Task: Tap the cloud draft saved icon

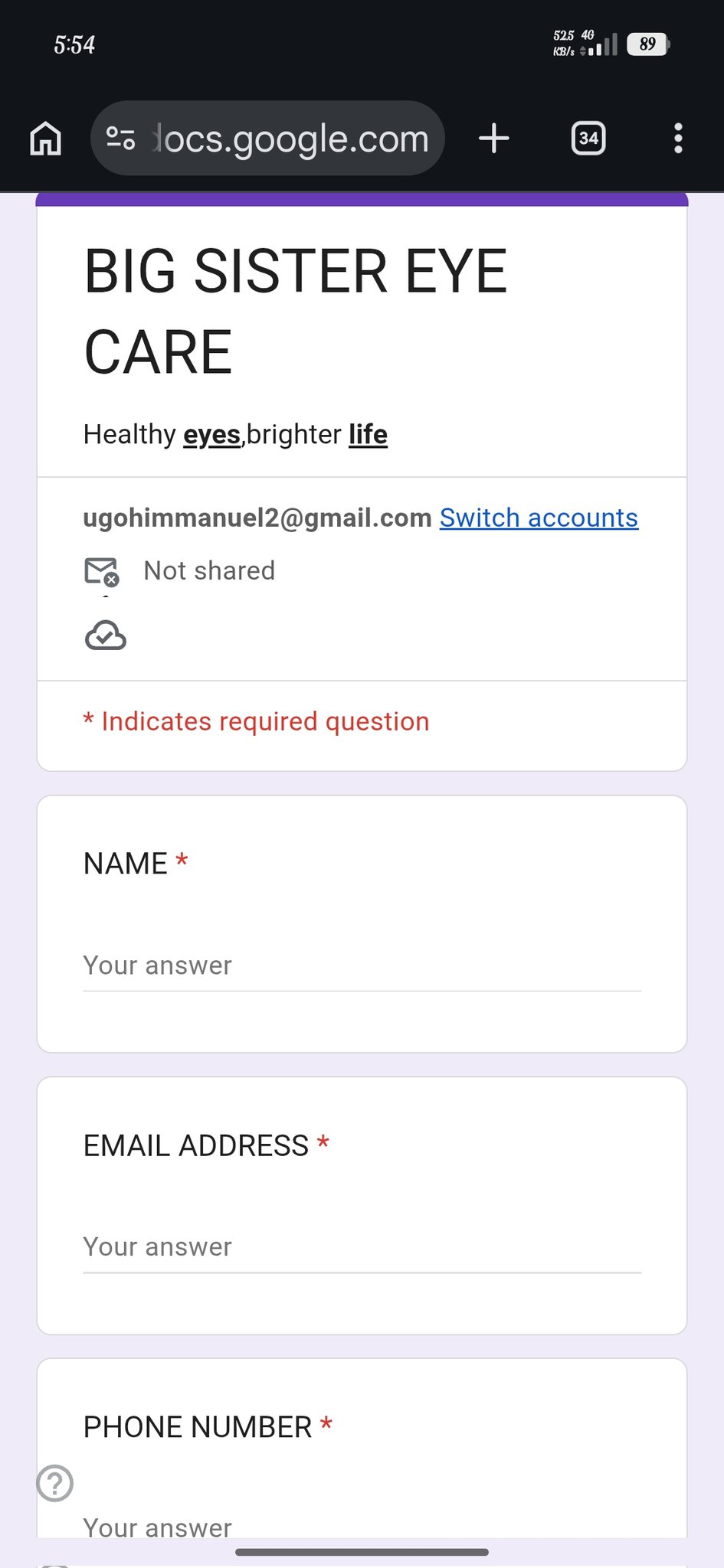Action: (105, 635)
